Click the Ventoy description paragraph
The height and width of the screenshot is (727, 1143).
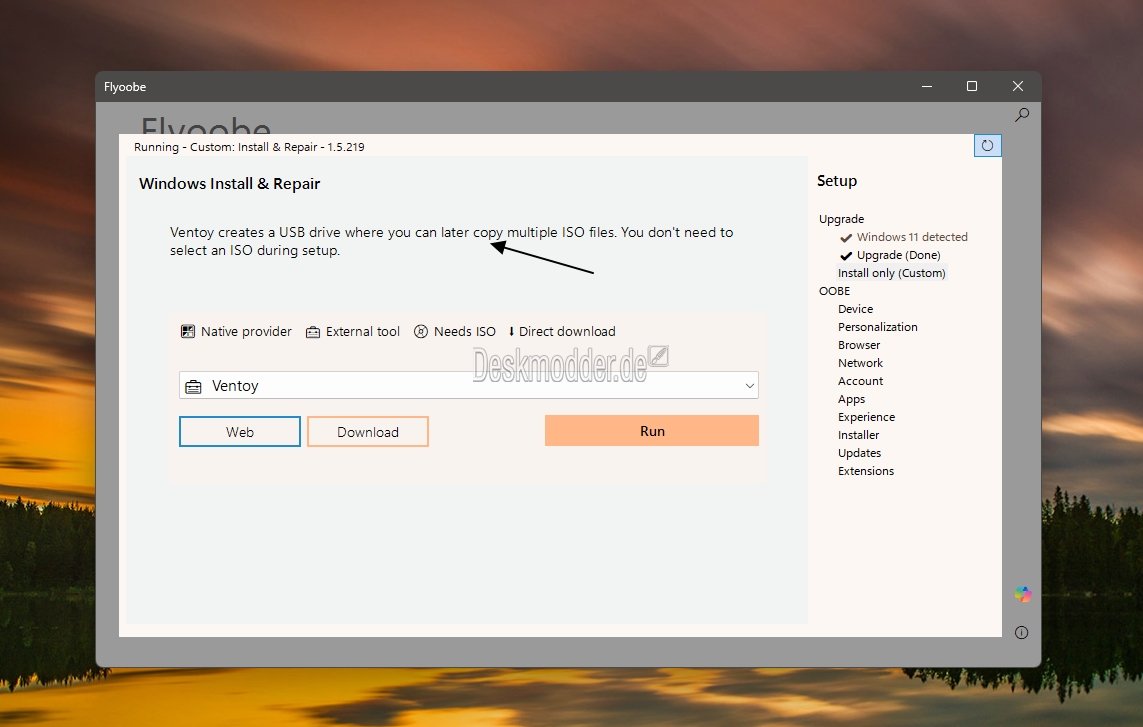(451, 241)
